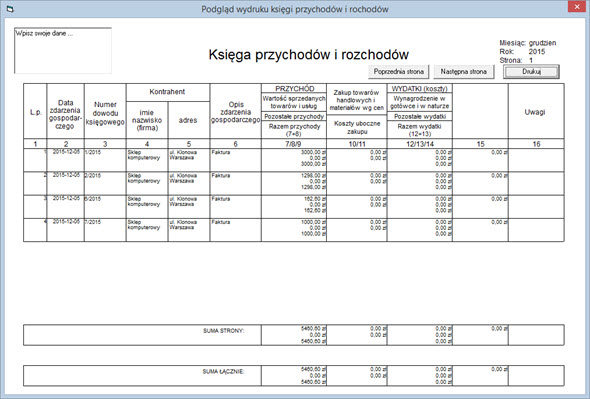This screenshot has width=590, height=399.
Task: Click the 3000,00 zł revenue value in row 1
Action: pos(313,152)
